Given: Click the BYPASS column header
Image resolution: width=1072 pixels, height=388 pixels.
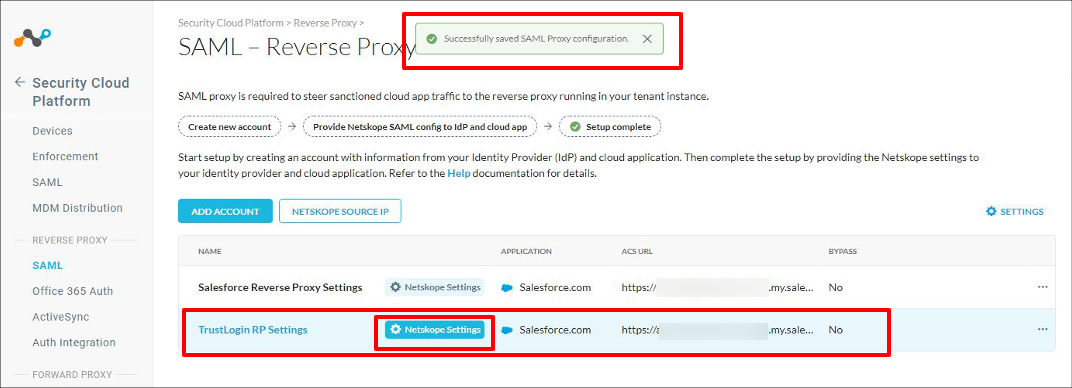Looking at the screenshot, I should [x=842, y=251].
